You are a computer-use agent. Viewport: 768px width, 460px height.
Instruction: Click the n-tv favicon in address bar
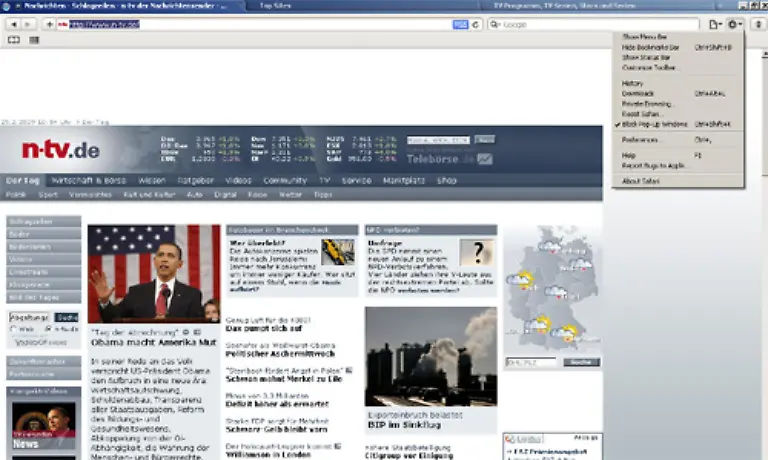coord(63,24)
